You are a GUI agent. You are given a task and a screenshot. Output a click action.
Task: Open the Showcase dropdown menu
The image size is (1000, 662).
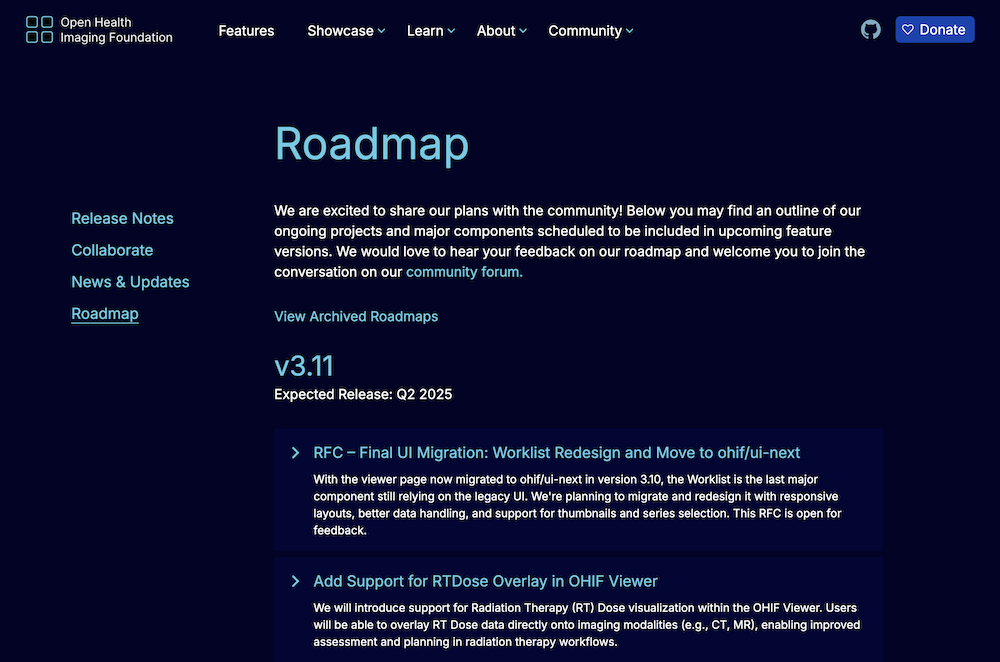pyautogui.click(x=346, y=31)
